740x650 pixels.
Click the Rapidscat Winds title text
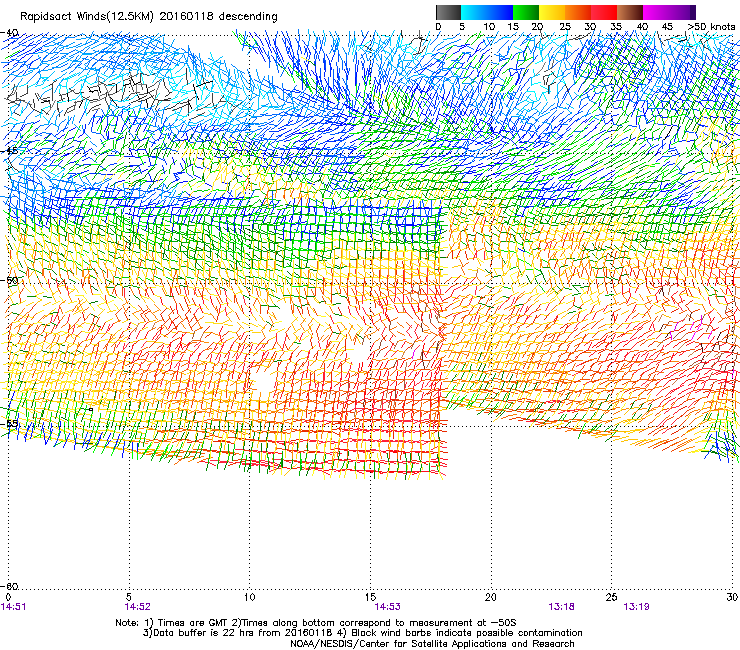coord(149,17)
